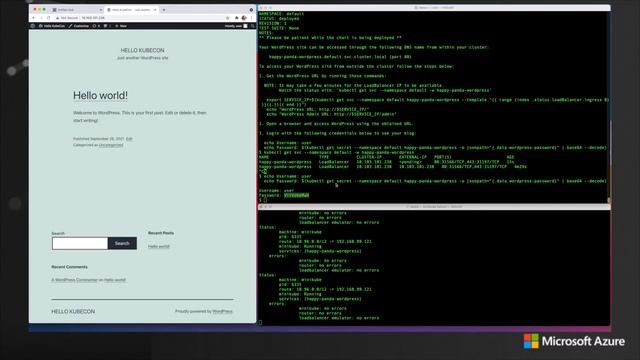This screenshot has height=360, width=640.
Task: Close the Hello KubeCon browser tab
Action: 156,10
